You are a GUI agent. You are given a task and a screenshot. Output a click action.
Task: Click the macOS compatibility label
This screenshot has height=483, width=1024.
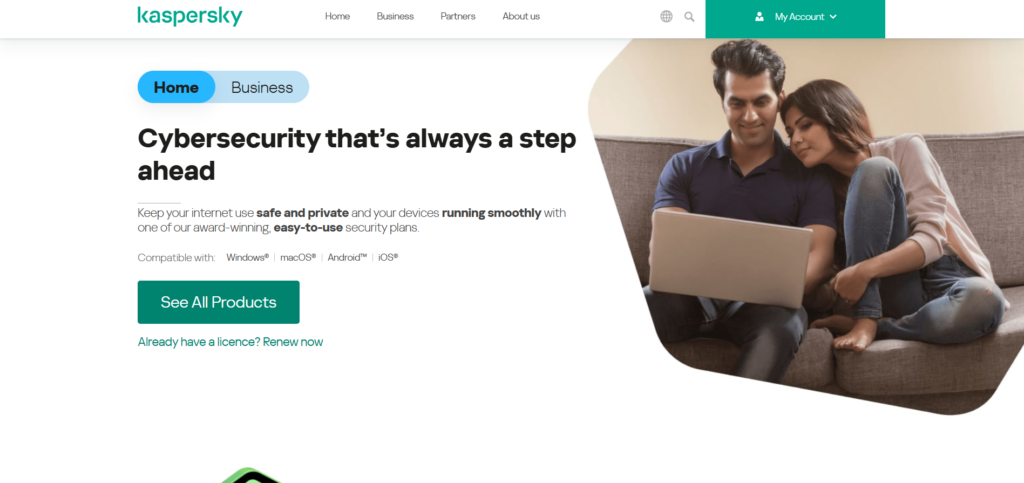298,257
